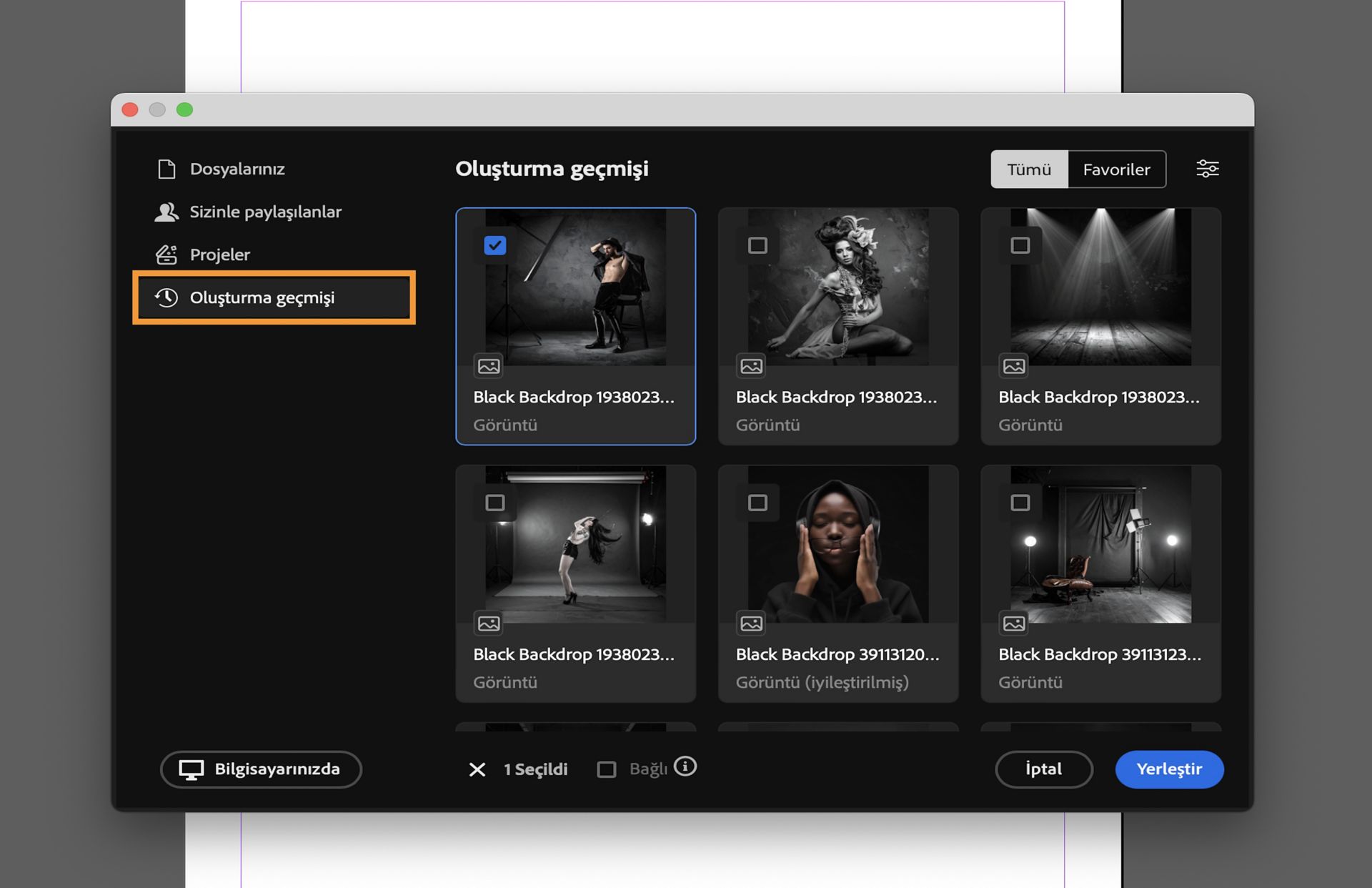Select the Tümü tab

point(1029,169)
